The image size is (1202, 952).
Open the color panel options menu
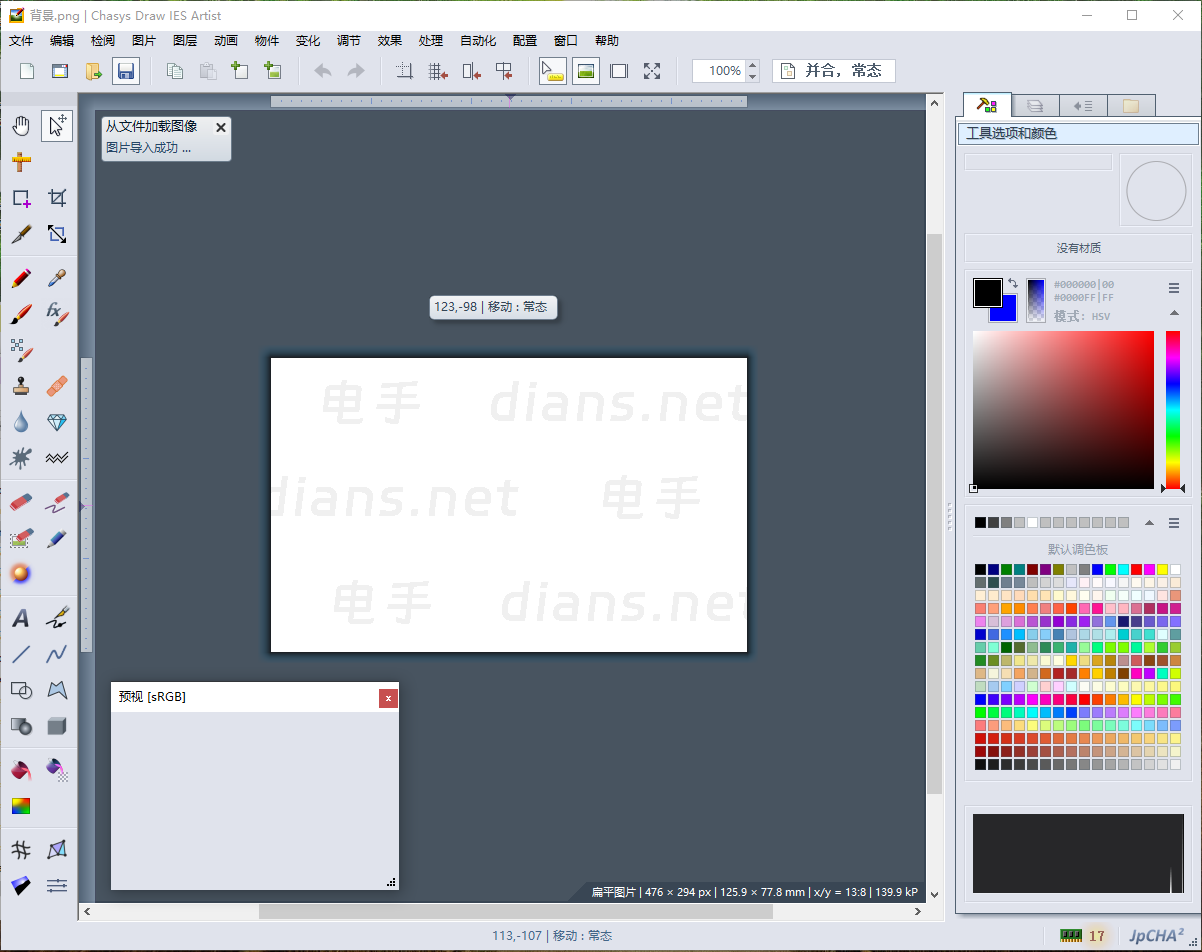click(1174, 288)
